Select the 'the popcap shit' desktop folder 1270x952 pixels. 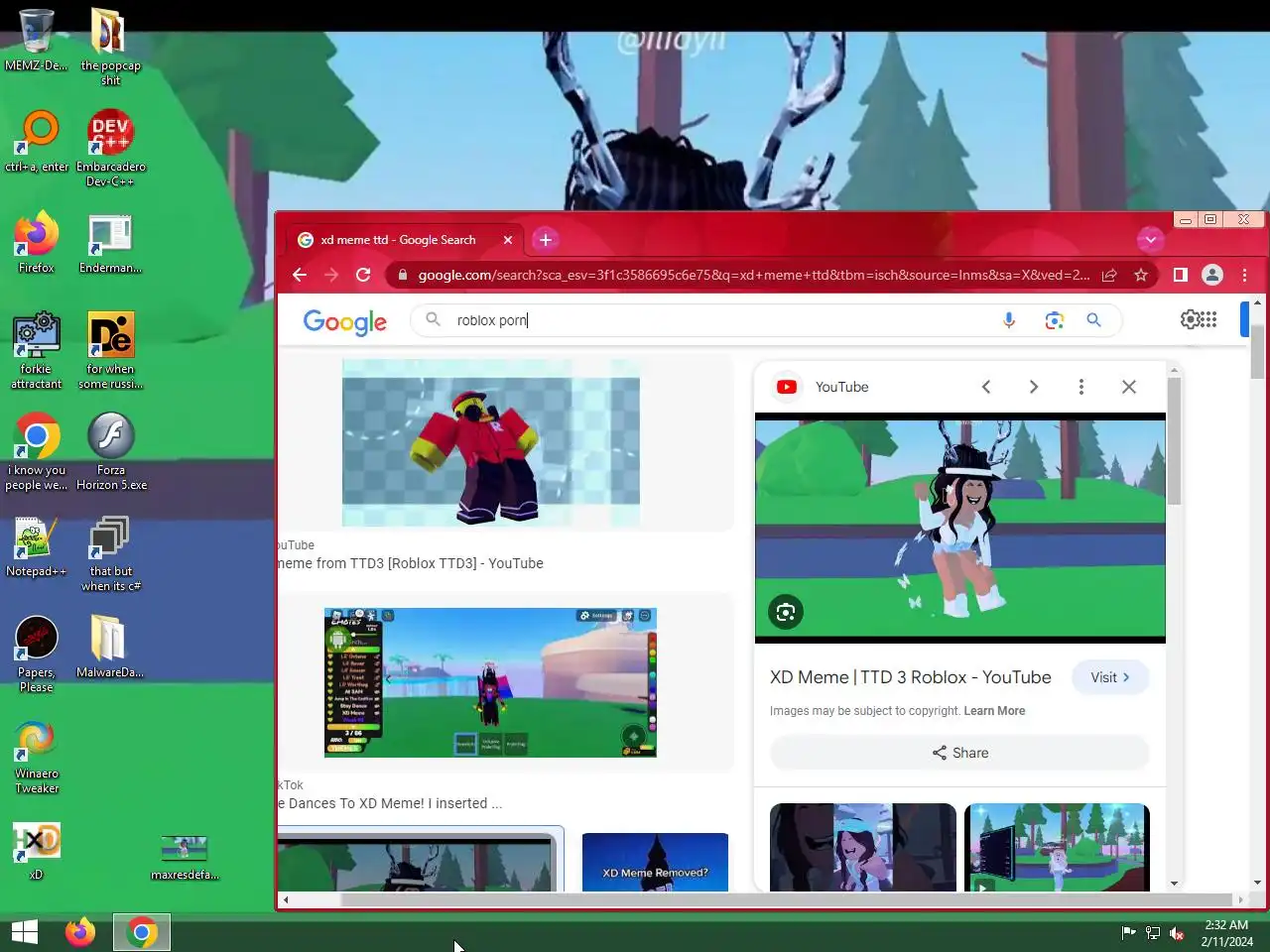coord(110,46)
